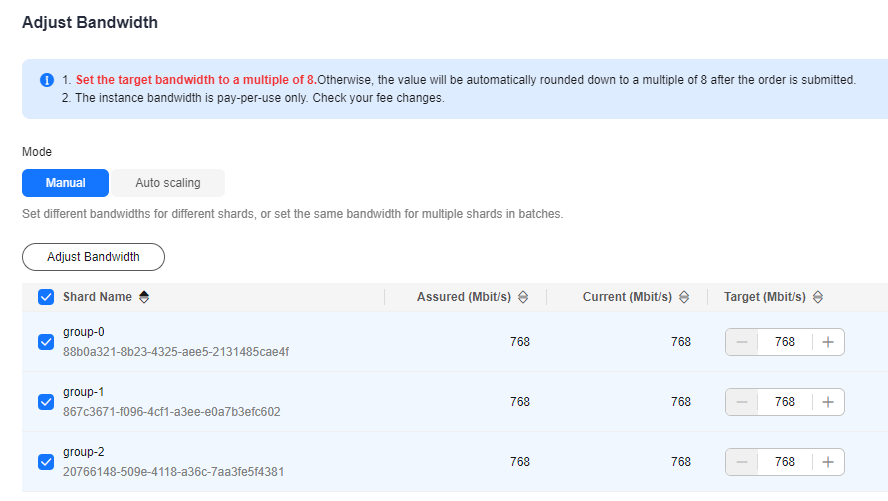Decrease target bandwidth for group-1
888x501 pixels.
click(x=742, y=402)
